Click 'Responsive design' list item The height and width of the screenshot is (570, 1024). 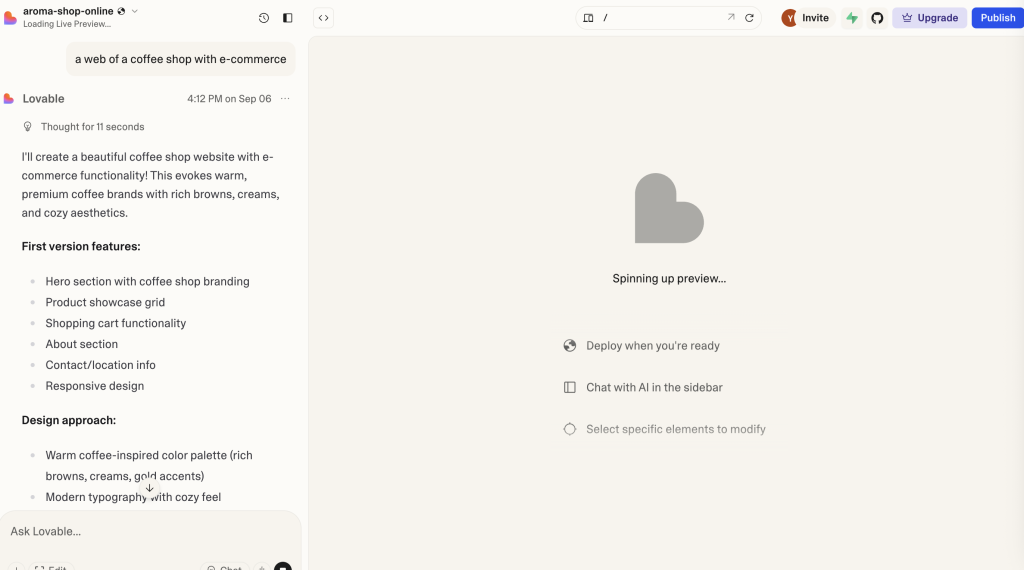[95, 386]
